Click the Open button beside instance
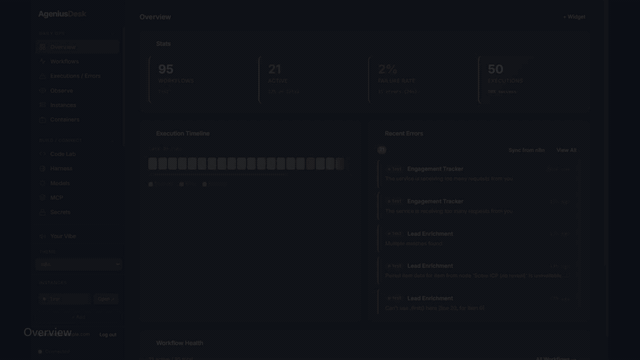The width and height of the screenshot is (640, 360). [106, 299]
